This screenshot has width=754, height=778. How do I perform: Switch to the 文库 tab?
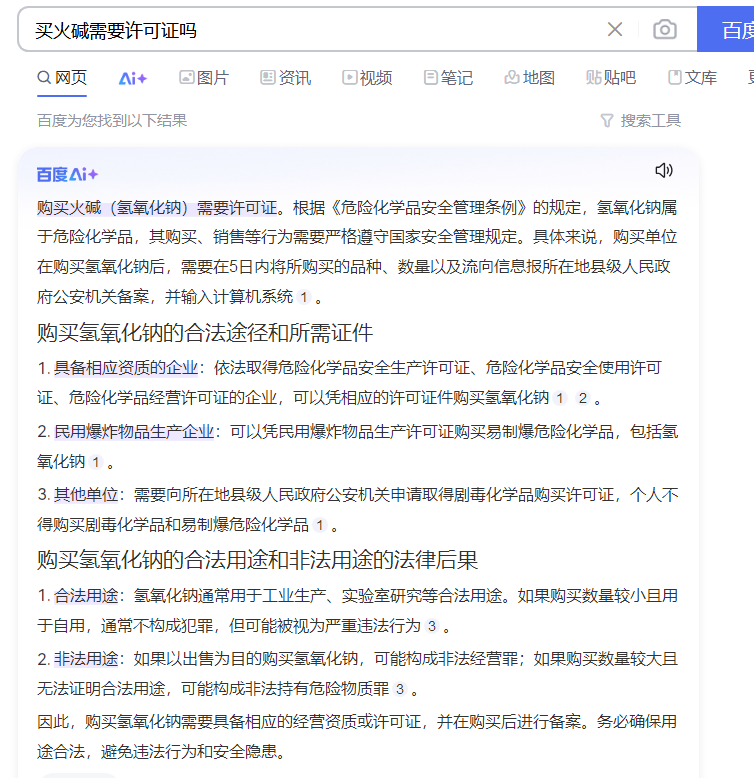692,78
